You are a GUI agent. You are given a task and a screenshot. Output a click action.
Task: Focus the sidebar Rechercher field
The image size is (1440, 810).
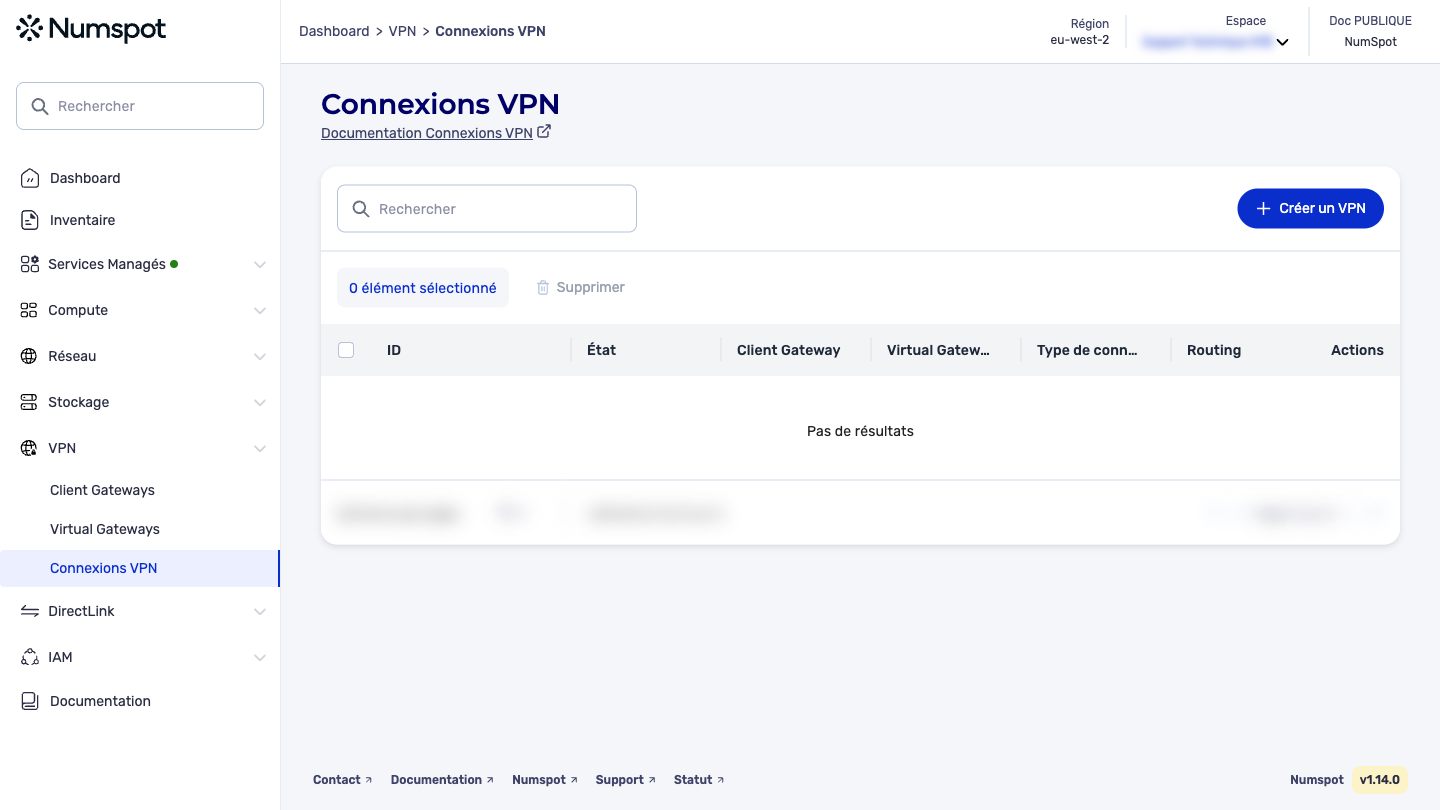click(x=140, y=106)
